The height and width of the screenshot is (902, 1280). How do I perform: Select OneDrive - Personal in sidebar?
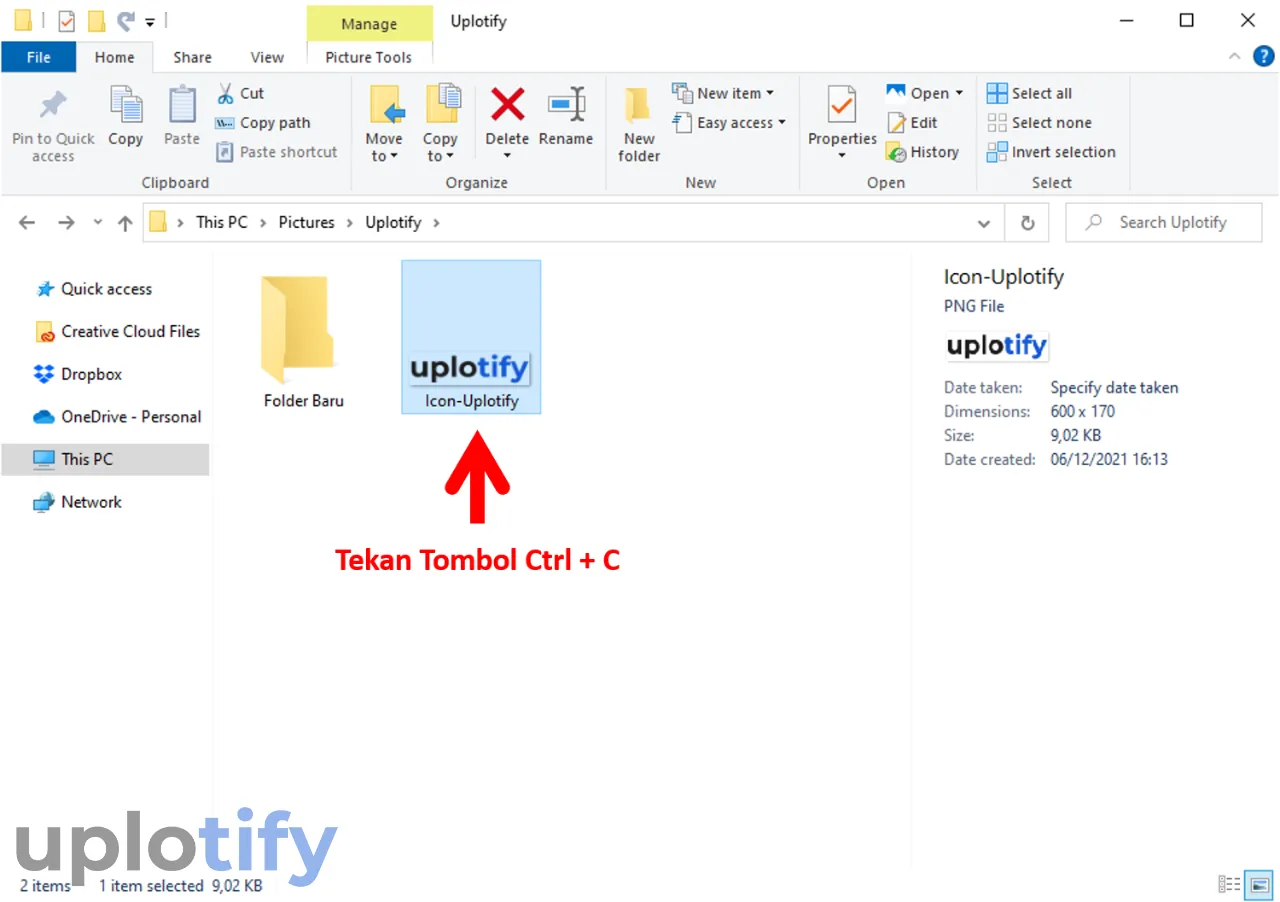(117, 417)
